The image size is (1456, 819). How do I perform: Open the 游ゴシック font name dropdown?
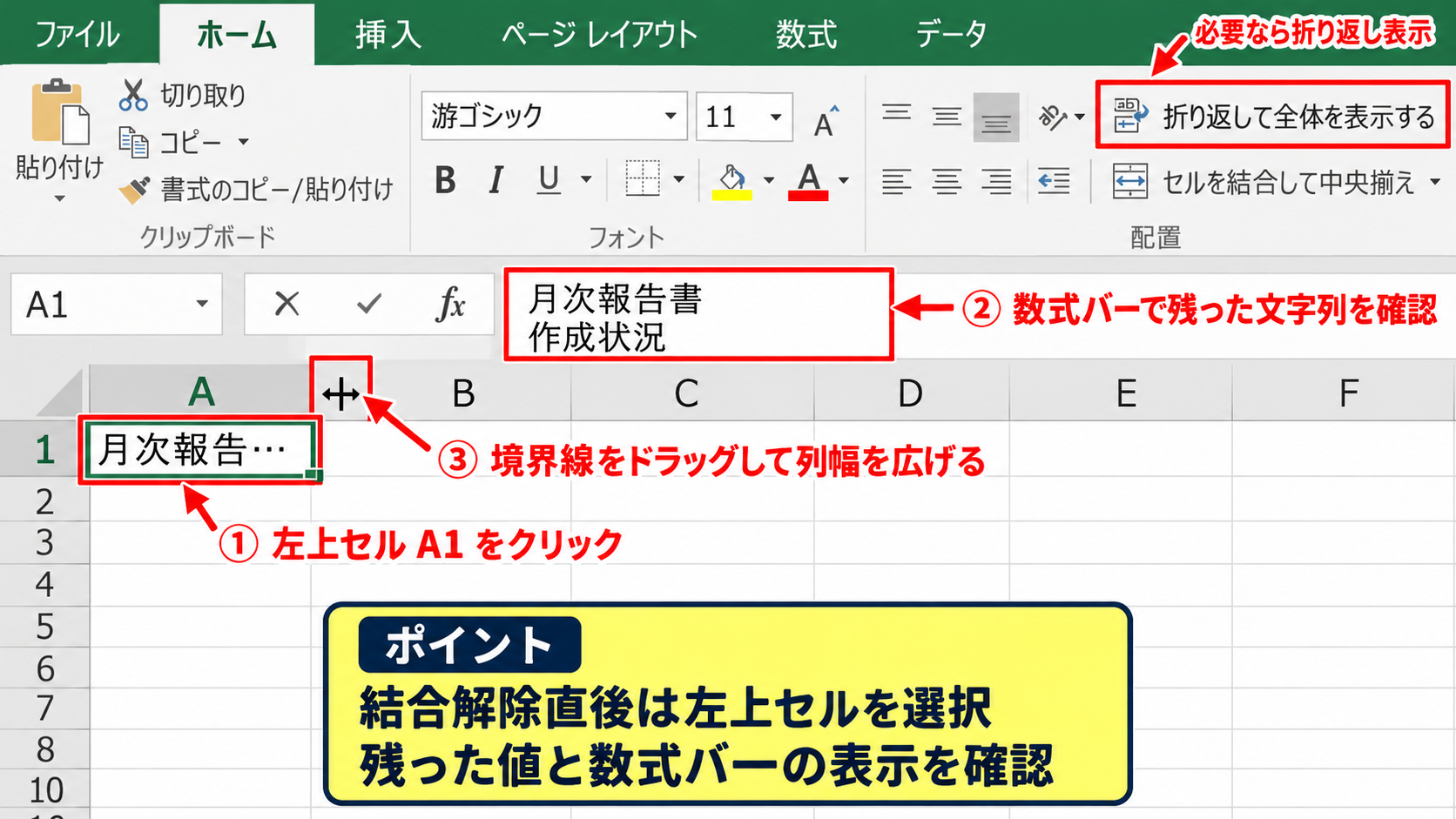tap(671, 116)
